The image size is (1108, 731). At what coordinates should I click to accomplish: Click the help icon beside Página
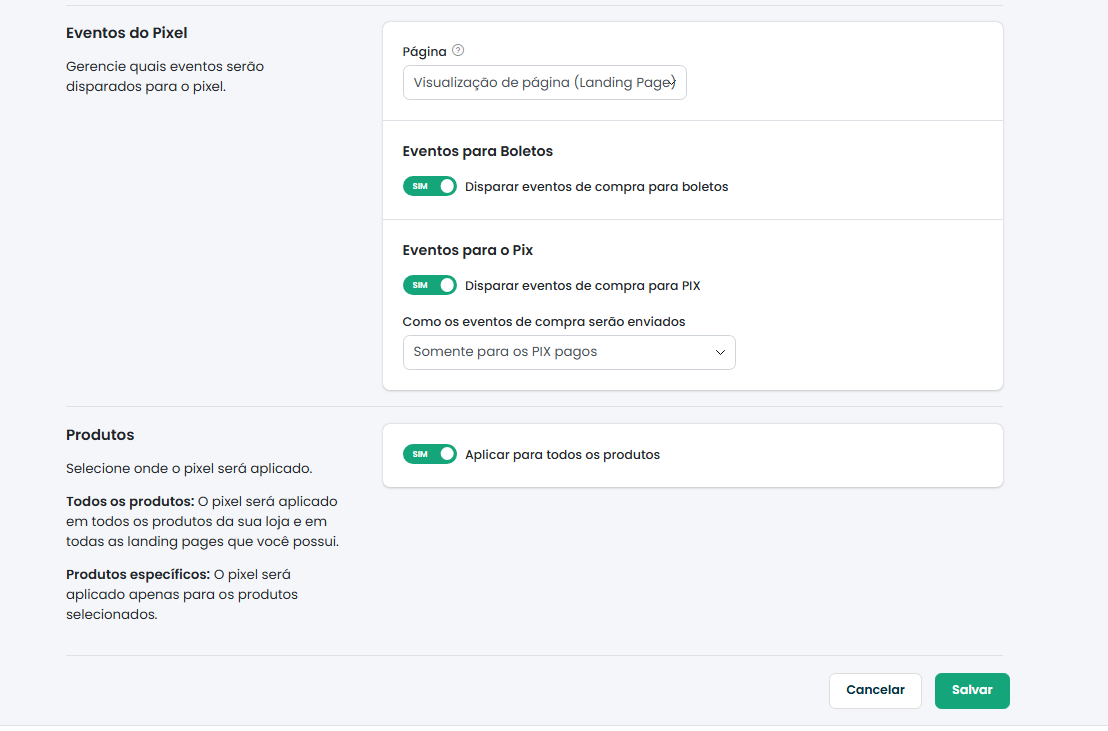(x=458, y=51)
